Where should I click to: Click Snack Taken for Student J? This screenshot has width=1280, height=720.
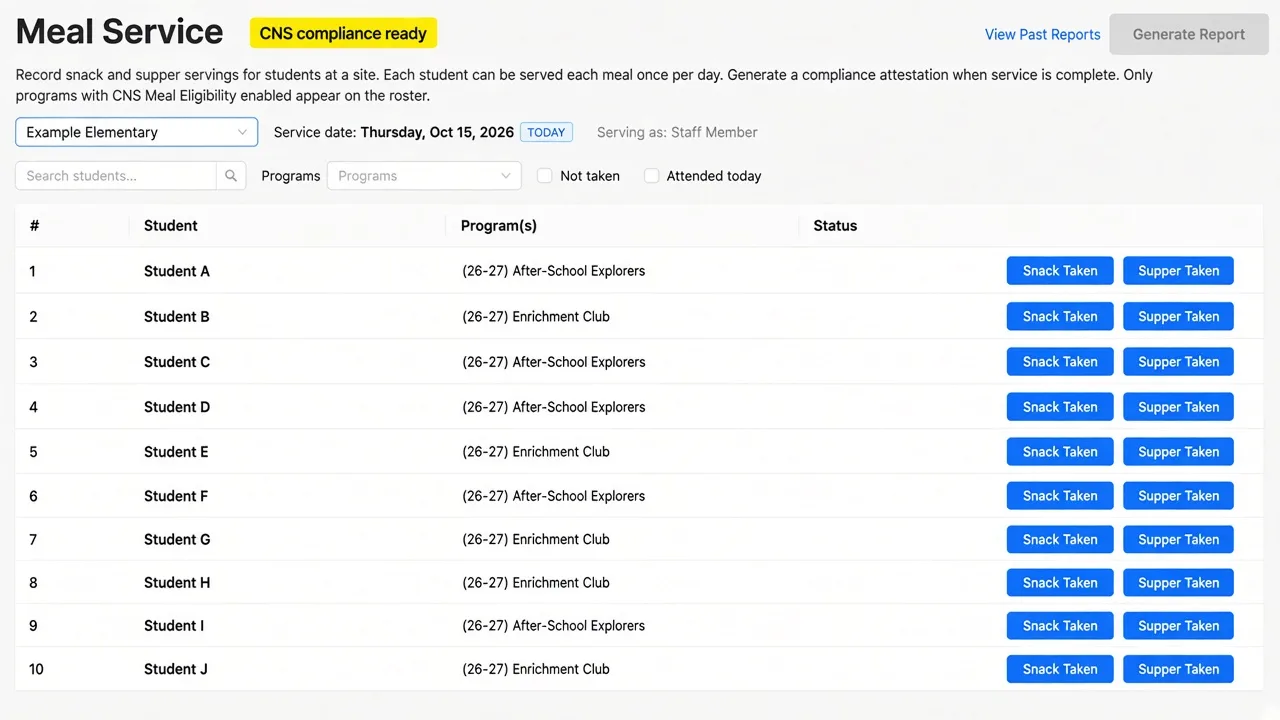[1060, 669]
